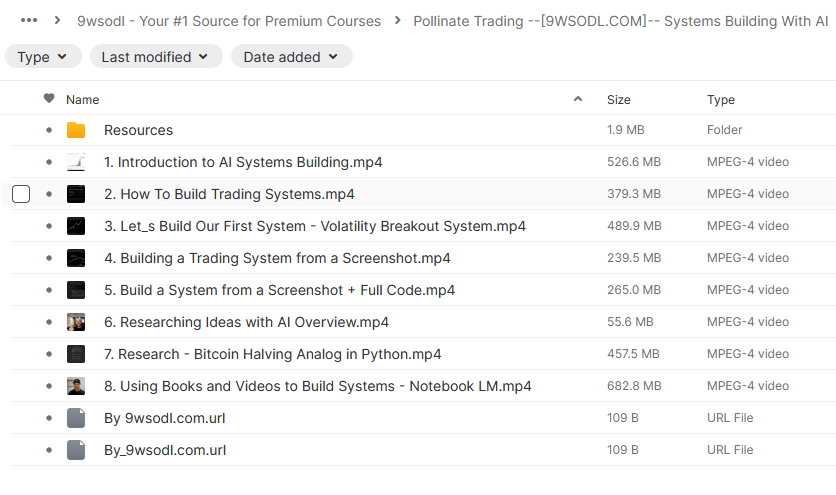Image resolution: width=836 pixels, height=495 pixels.
Task: Click thumbnail of 5. Build a System from a Screenshot + Full Code
Action: coord(76,290)
